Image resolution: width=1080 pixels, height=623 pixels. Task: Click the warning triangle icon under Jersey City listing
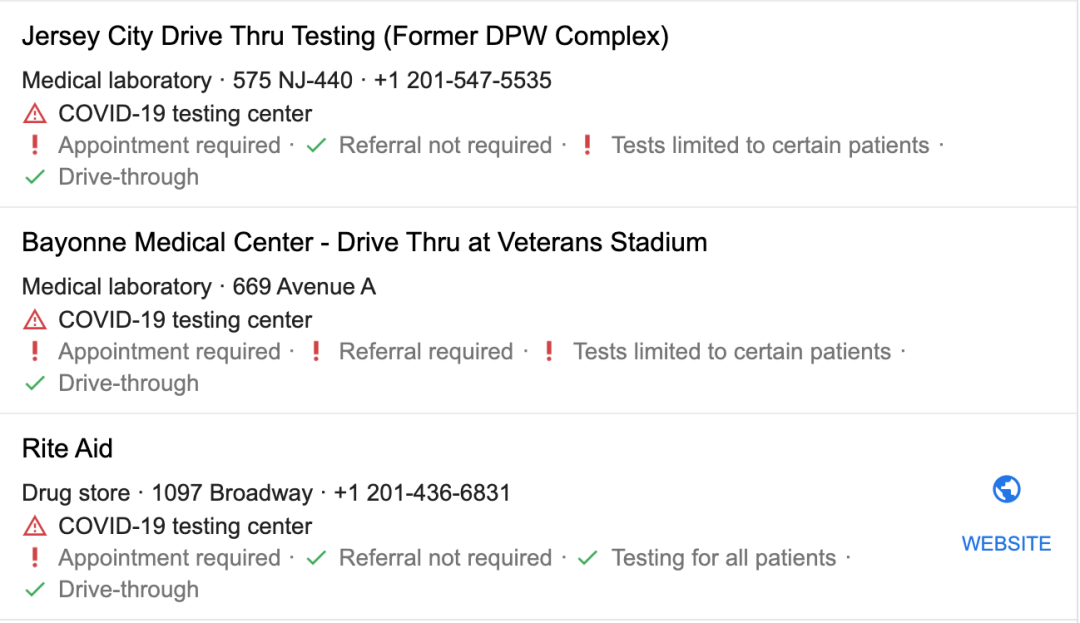click(35, 114)
